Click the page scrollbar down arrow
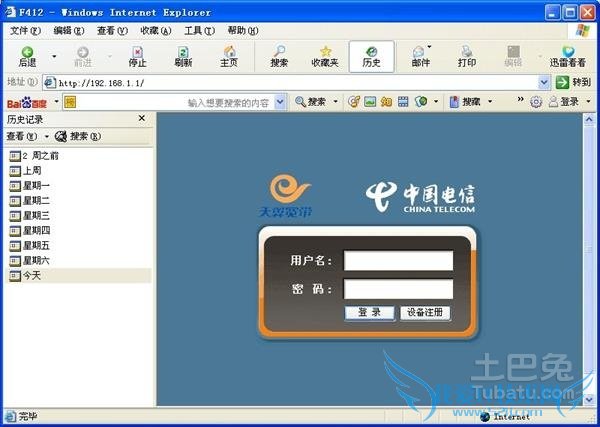Image resolution: width=600 pixels, height=427 pixels. (x=589, y=399)
